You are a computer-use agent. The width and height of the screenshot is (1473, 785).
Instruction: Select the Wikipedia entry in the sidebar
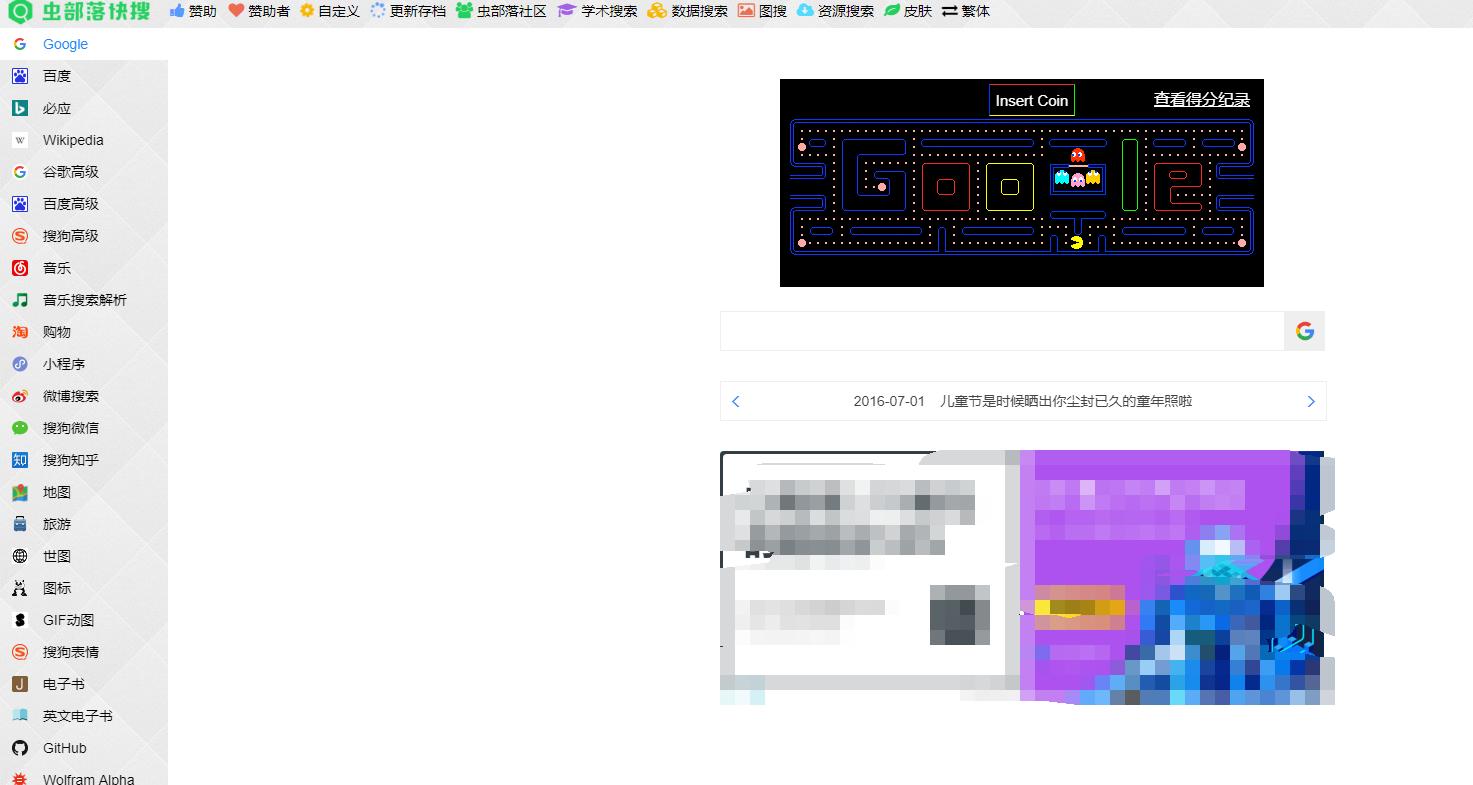coord(72,140)
